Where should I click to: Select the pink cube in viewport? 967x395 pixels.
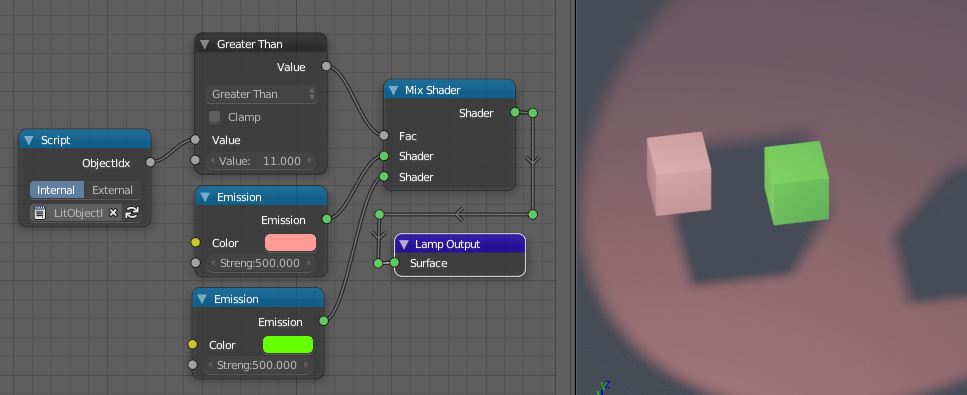click(678, 173)
